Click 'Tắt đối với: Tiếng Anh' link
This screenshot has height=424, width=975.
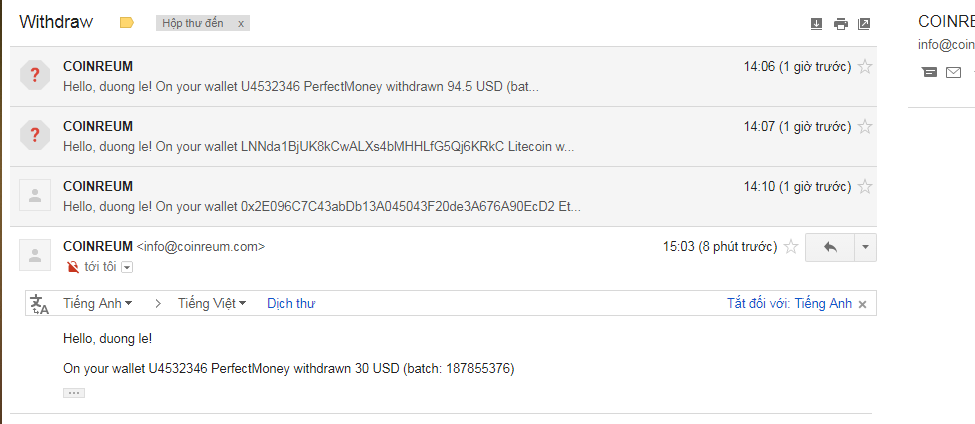click(x=789, y=304)
